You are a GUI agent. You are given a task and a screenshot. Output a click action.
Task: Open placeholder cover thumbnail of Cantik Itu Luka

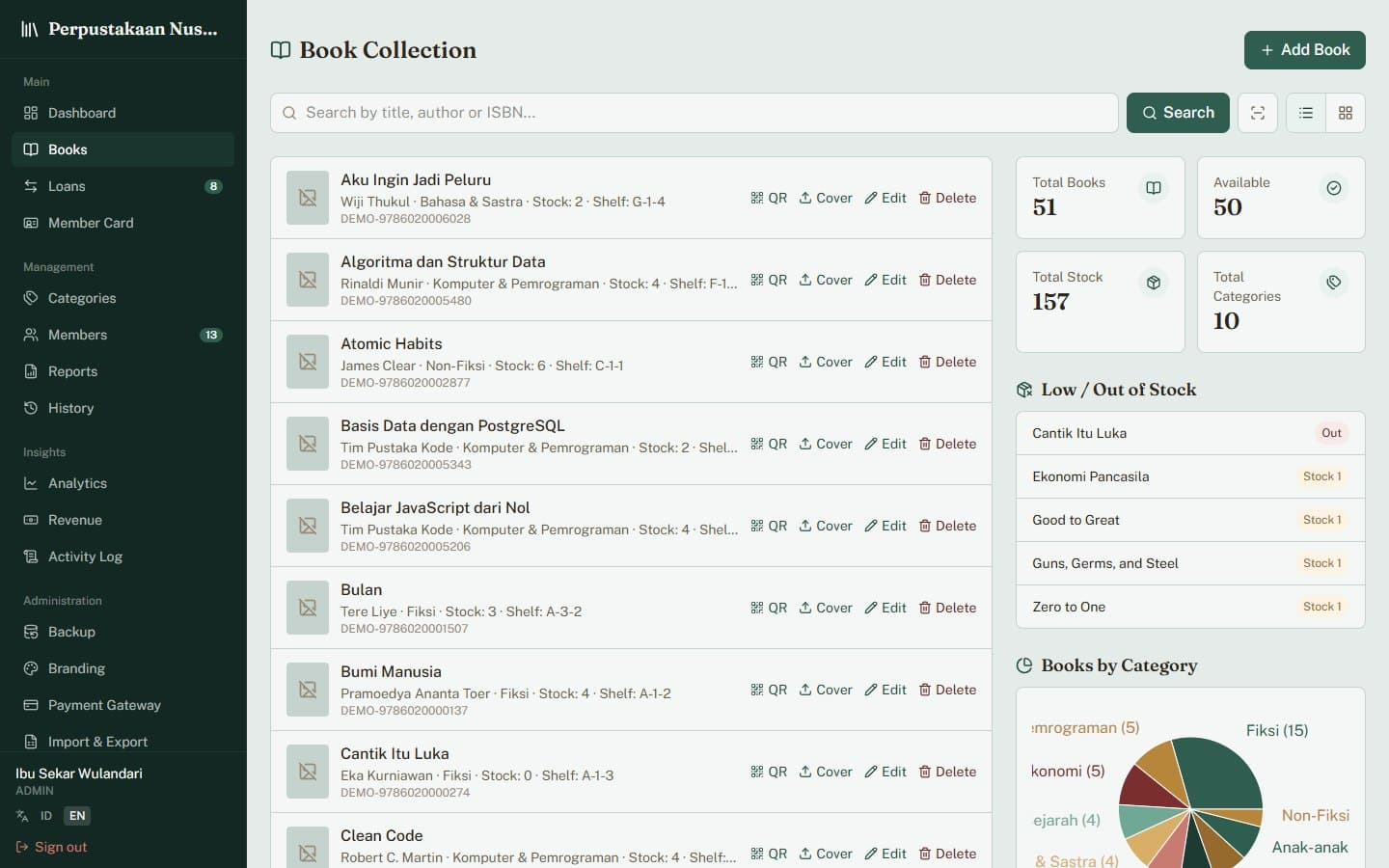[308, 772]
